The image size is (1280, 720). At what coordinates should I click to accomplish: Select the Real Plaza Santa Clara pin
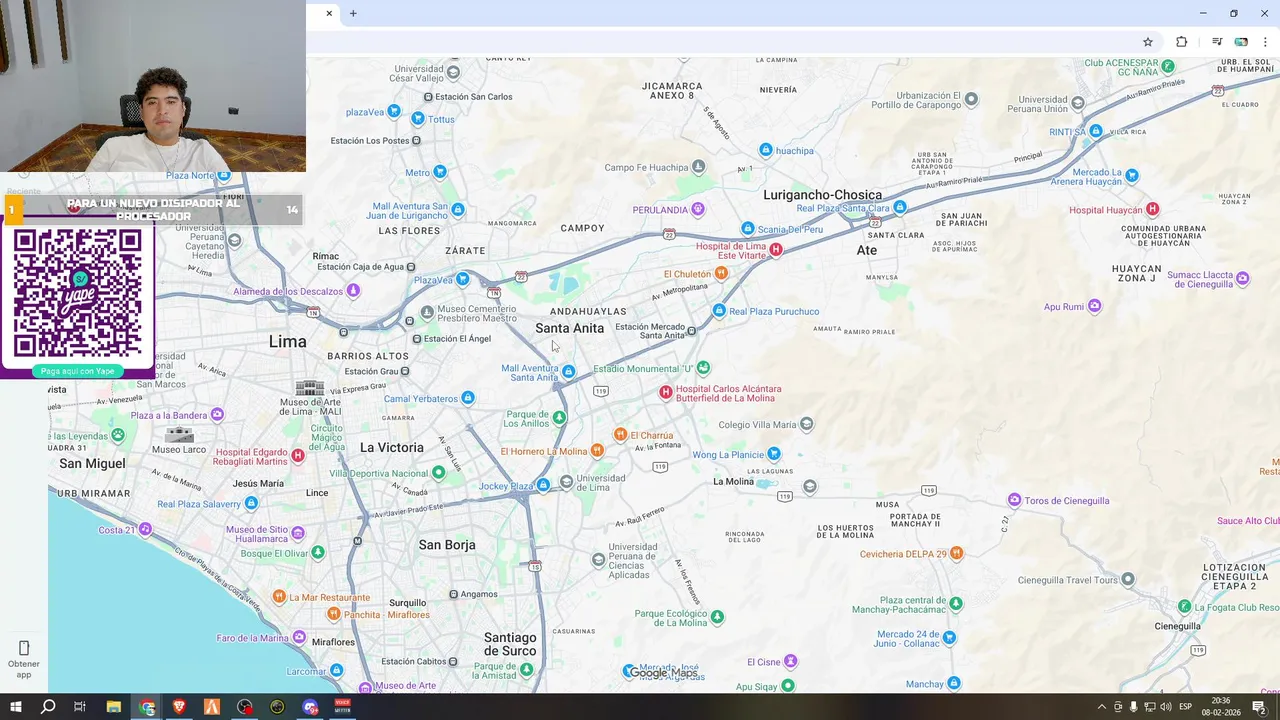(900, 207)
